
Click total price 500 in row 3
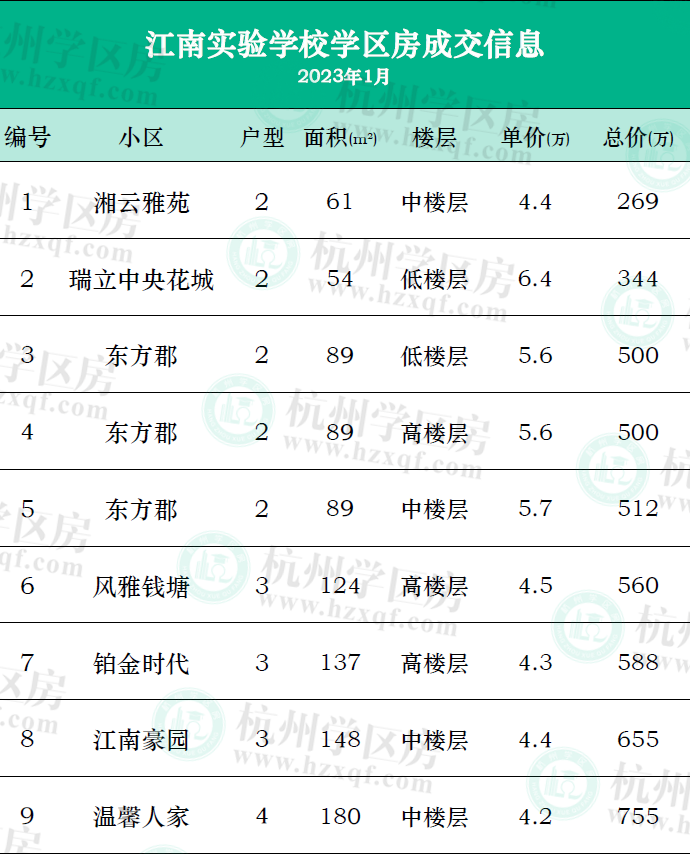pyautogui.click(x=638, y=356)
